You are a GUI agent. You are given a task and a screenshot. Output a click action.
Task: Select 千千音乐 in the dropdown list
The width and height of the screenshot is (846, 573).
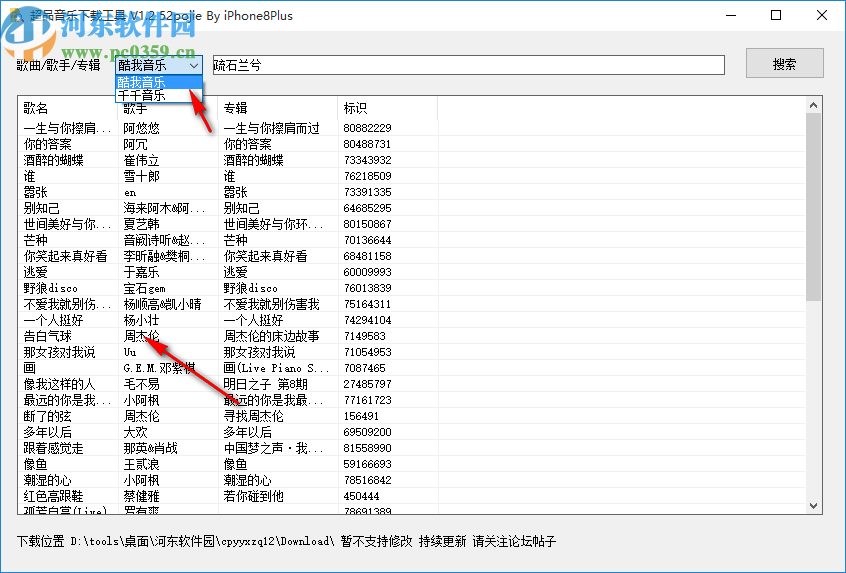tap(159, 96)
